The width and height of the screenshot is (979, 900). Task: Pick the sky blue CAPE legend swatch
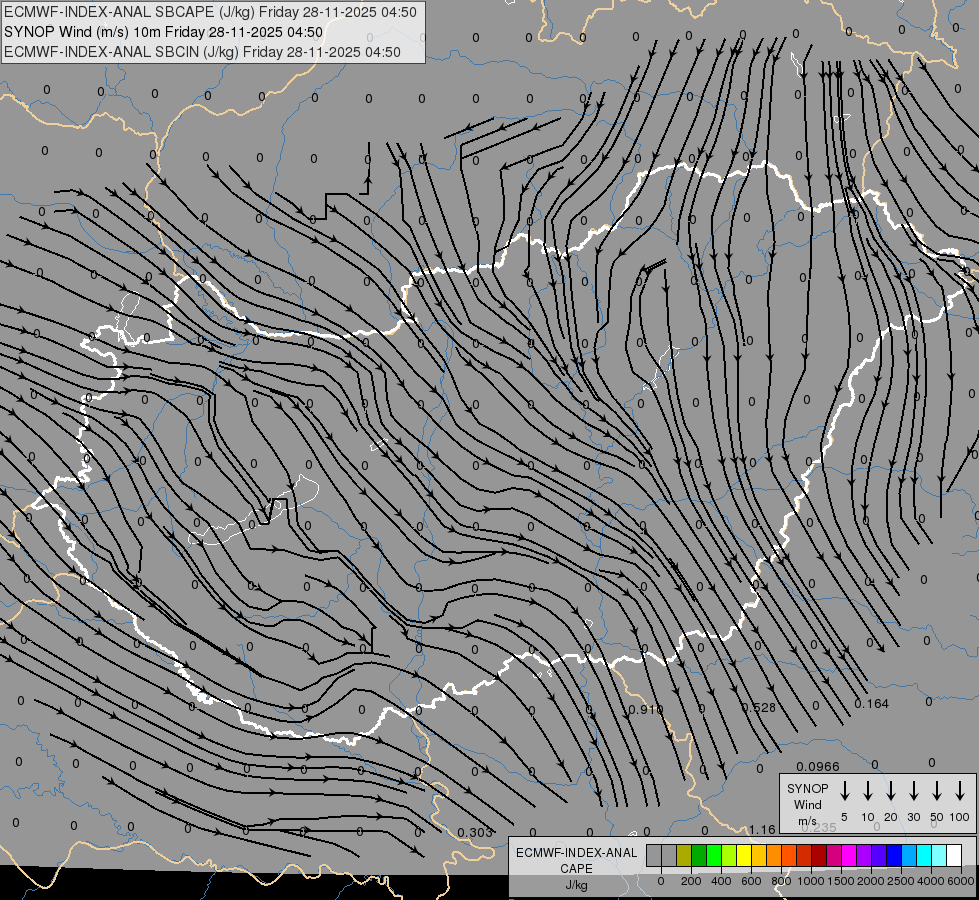(x=909, y=855)
